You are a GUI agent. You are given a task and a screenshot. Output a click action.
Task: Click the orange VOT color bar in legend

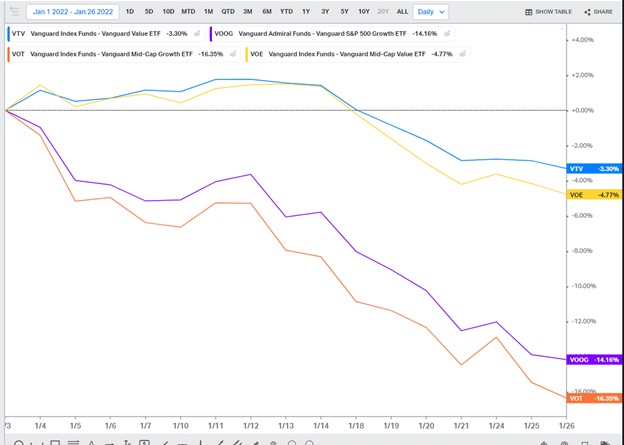9,54
